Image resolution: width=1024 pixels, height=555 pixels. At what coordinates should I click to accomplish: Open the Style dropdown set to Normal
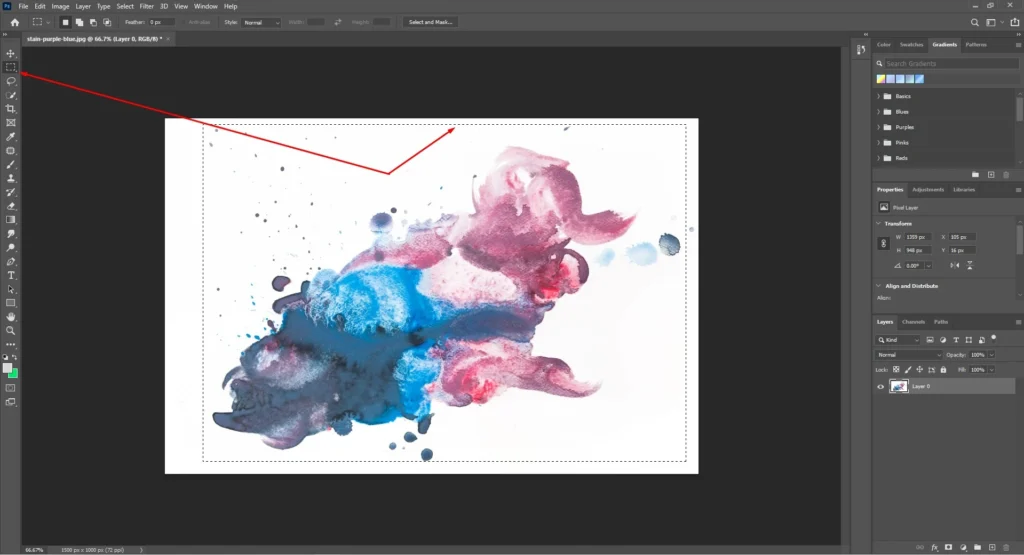click(x=261, y=22)
